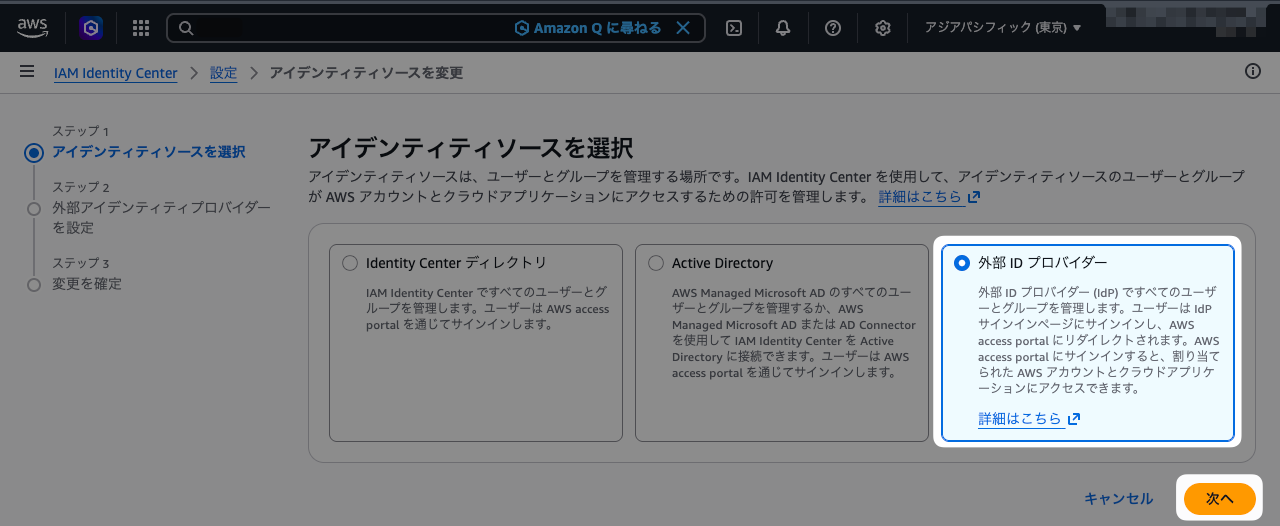The image size is (1280, 526).
Task: Go to 設定 breadcrumb link
Action: [223, 73]
